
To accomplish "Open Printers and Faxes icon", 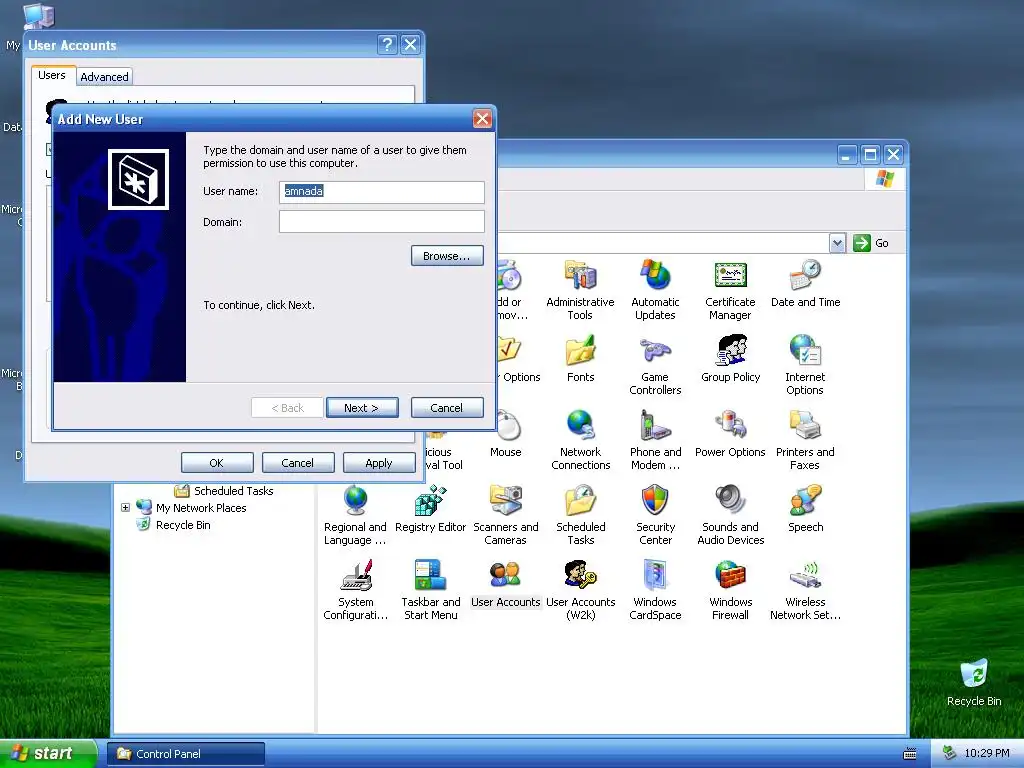I will 805,440.
